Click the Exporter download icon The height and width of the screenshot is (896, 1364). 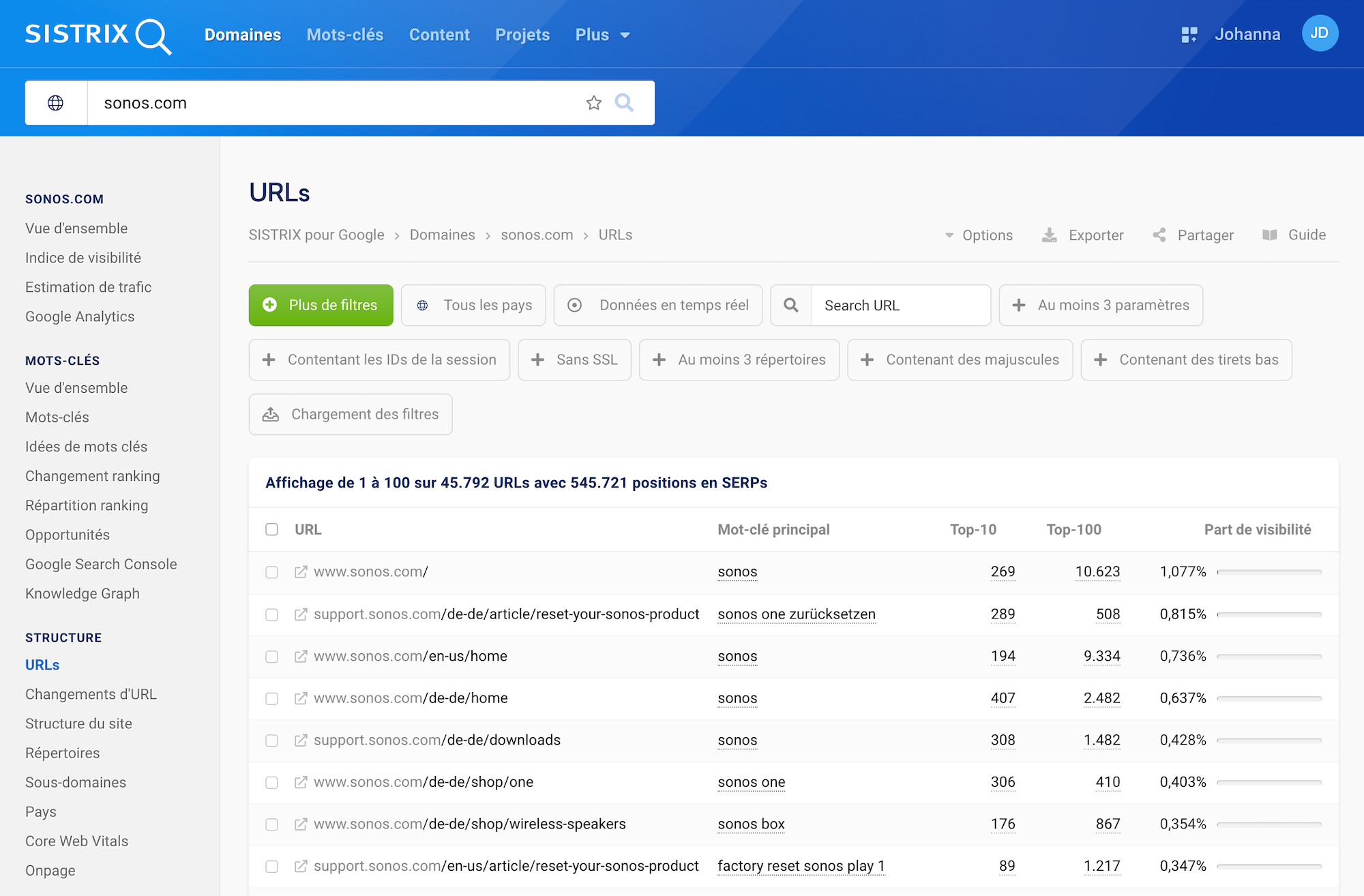point(1050,235)
